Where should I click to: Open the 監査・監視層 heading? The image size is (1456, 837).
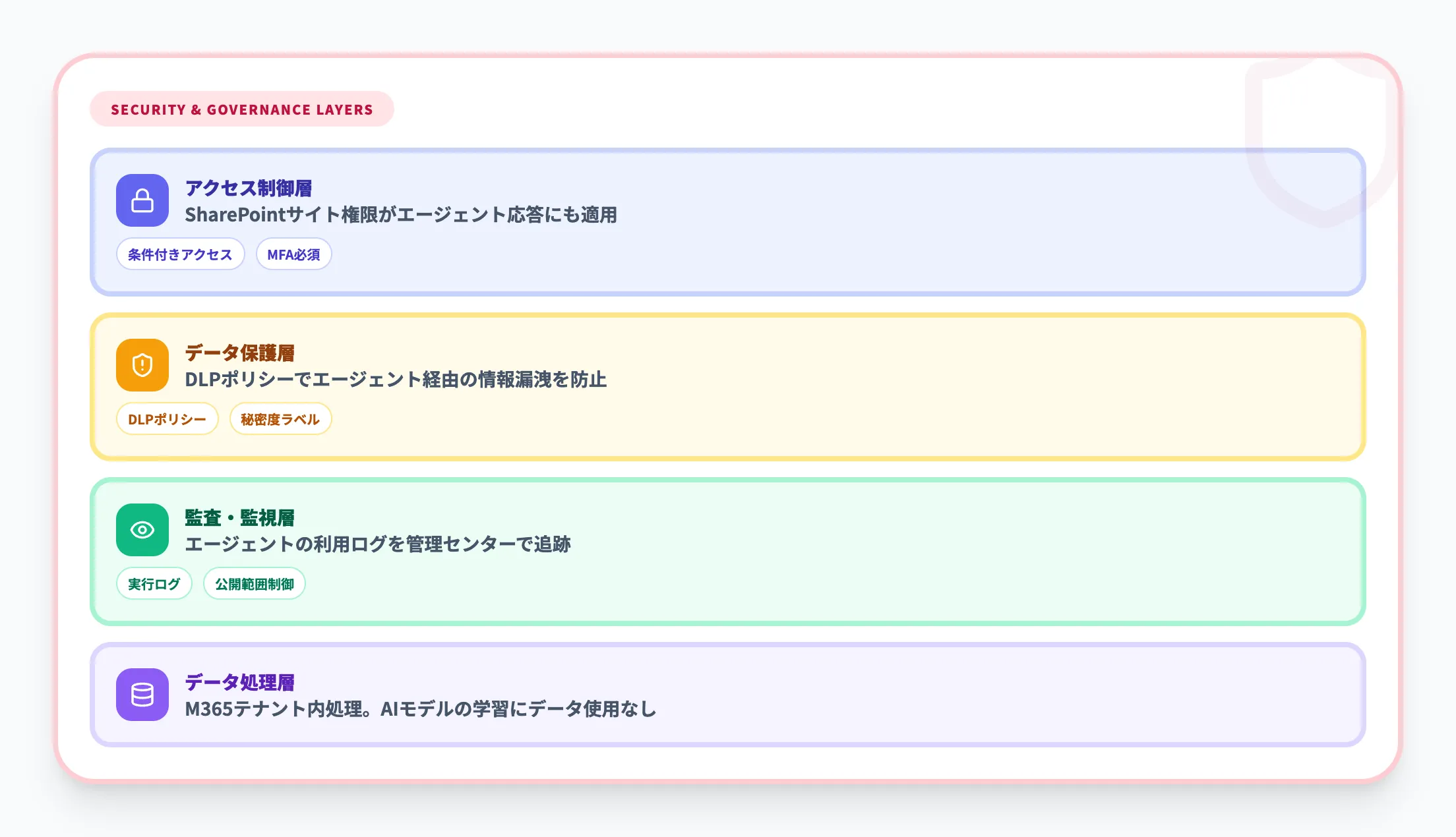pyautogui.click(x=239, y=517)
